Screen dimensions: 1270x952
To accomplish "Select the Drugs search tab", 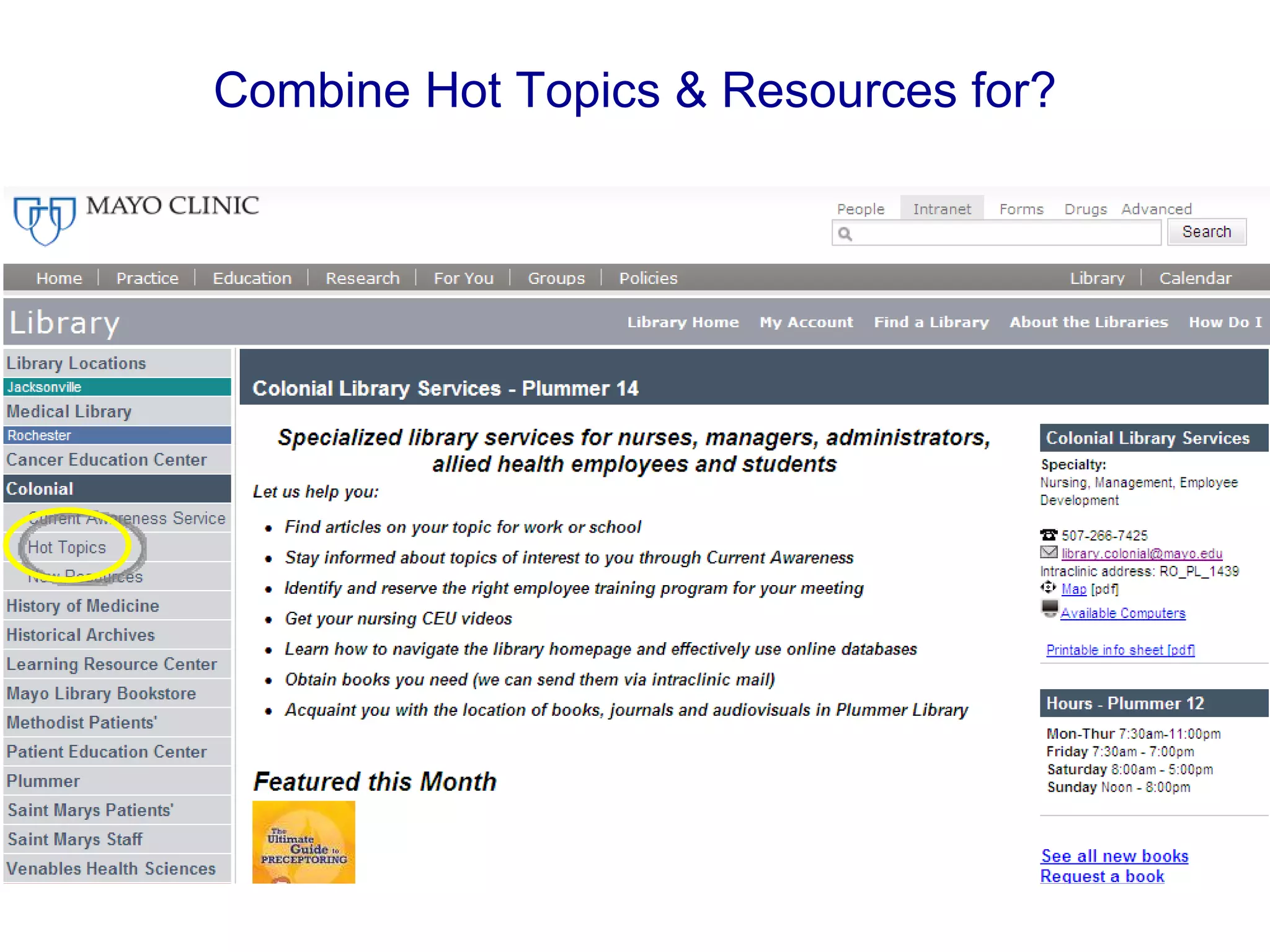I will click(1086, 209).
